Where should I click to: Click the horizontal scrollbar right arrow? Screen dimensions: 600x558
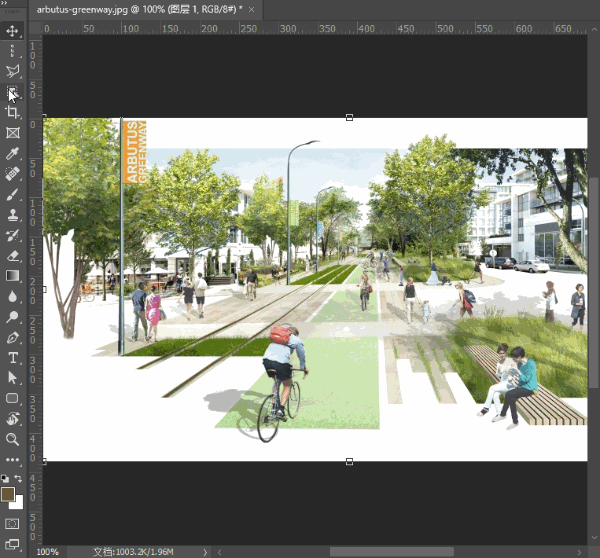tap(580, 552)
